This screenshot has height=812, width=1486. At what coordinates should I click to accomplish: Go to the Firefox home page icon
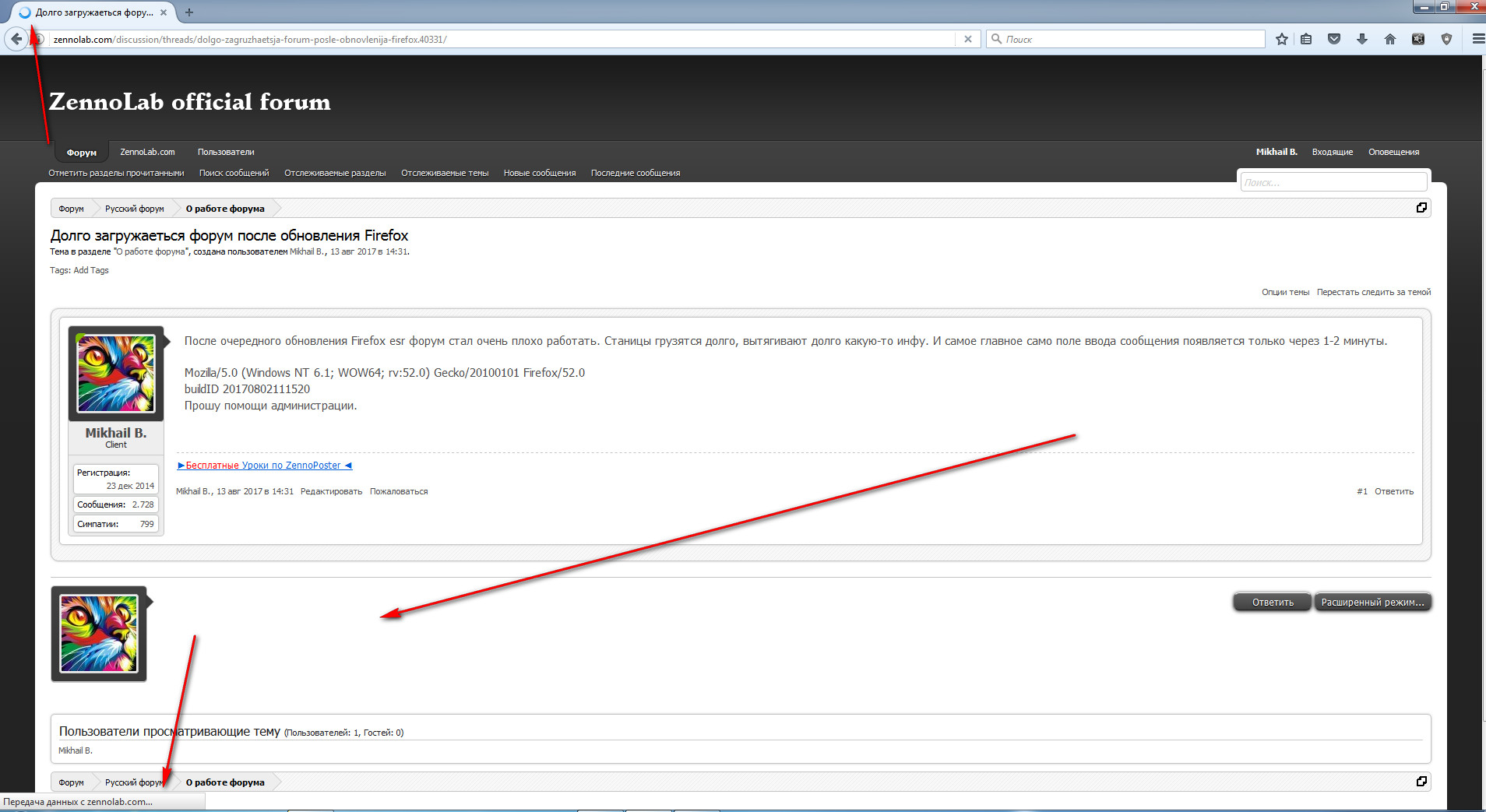pyautogui.click(x=1390, y=39)
